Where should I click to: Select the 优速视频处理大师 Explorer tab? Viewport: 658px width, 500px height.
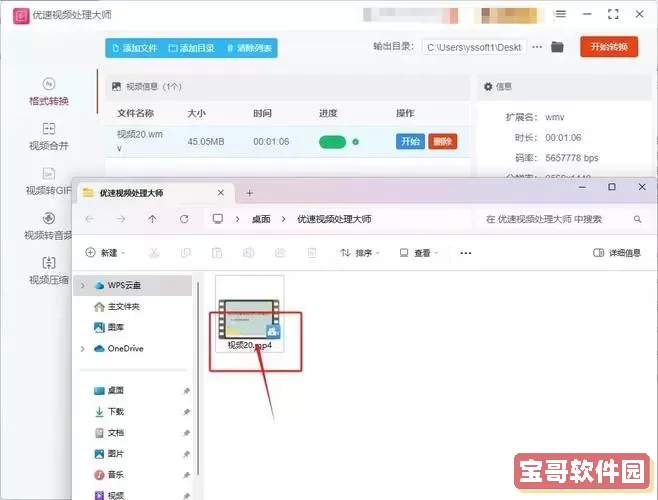pos(154,193)
